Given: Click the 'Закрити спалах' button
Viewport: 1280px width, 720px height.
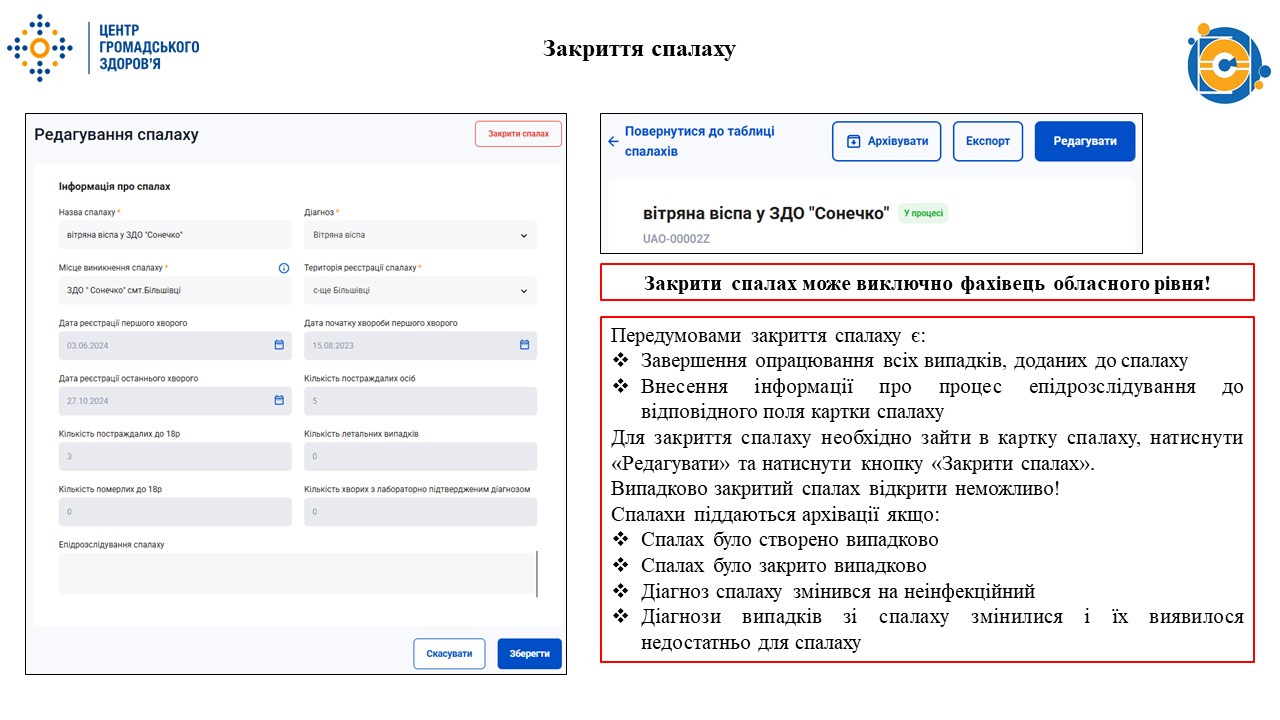Looking at the screenshot, I should [518, 133].
